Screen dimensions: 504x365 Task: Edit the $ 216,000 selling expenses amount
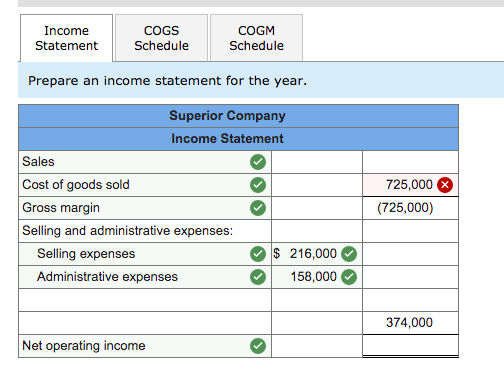(x=317, y=254)
